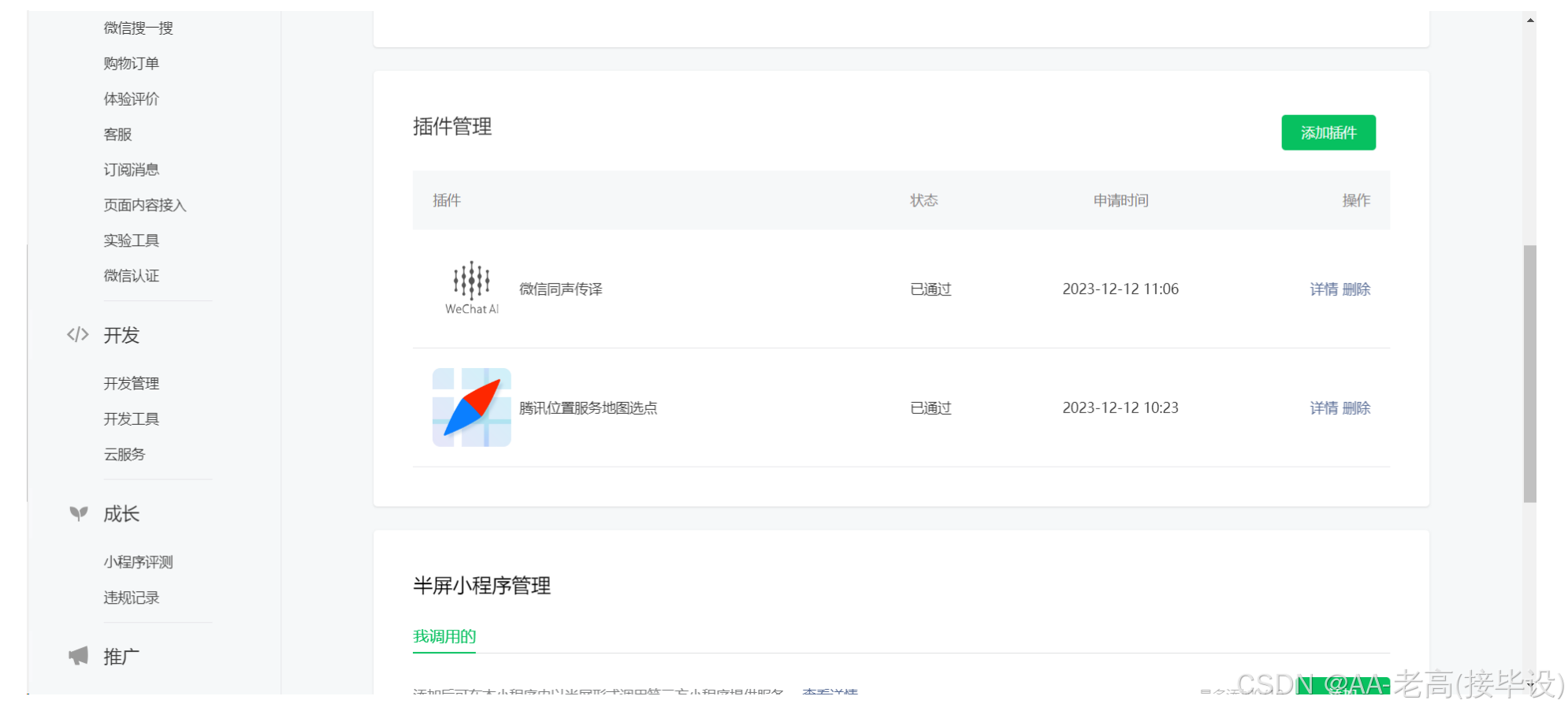
Task: Click the page vertical scrollbar thumb
Action: 1530,374
